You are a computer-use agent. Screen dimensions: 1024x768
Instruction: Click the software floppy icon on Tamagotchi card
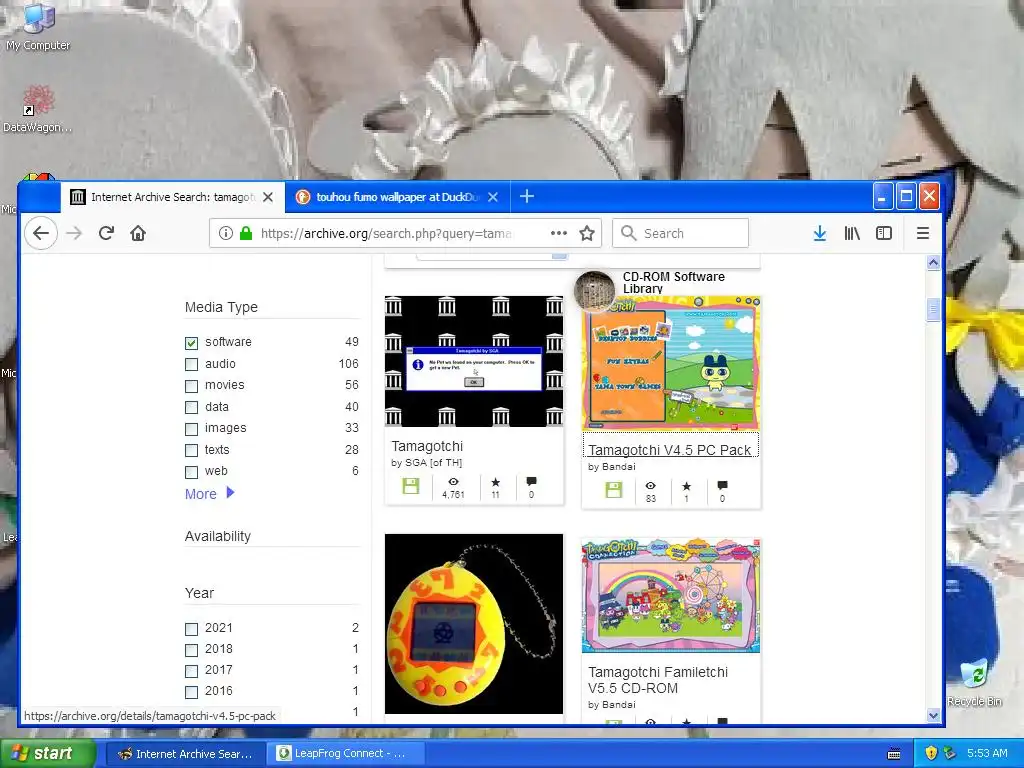click(411, 485)
